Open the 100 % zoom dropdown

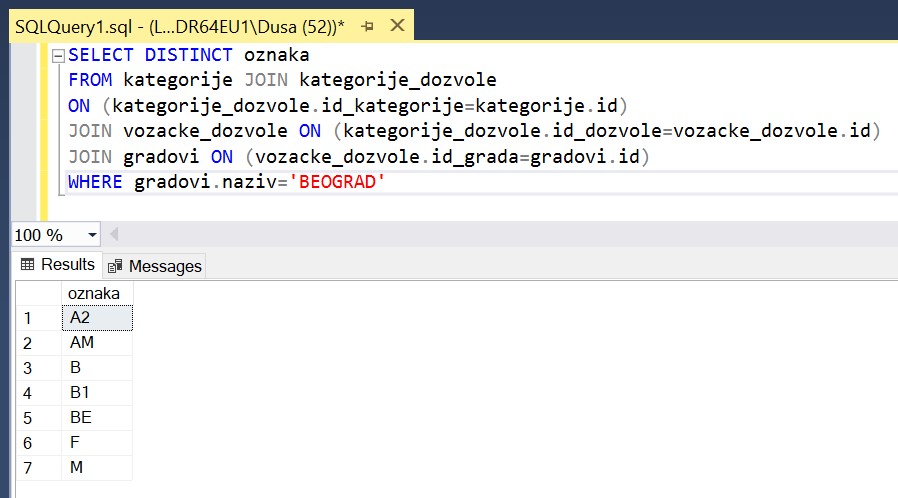93,235
